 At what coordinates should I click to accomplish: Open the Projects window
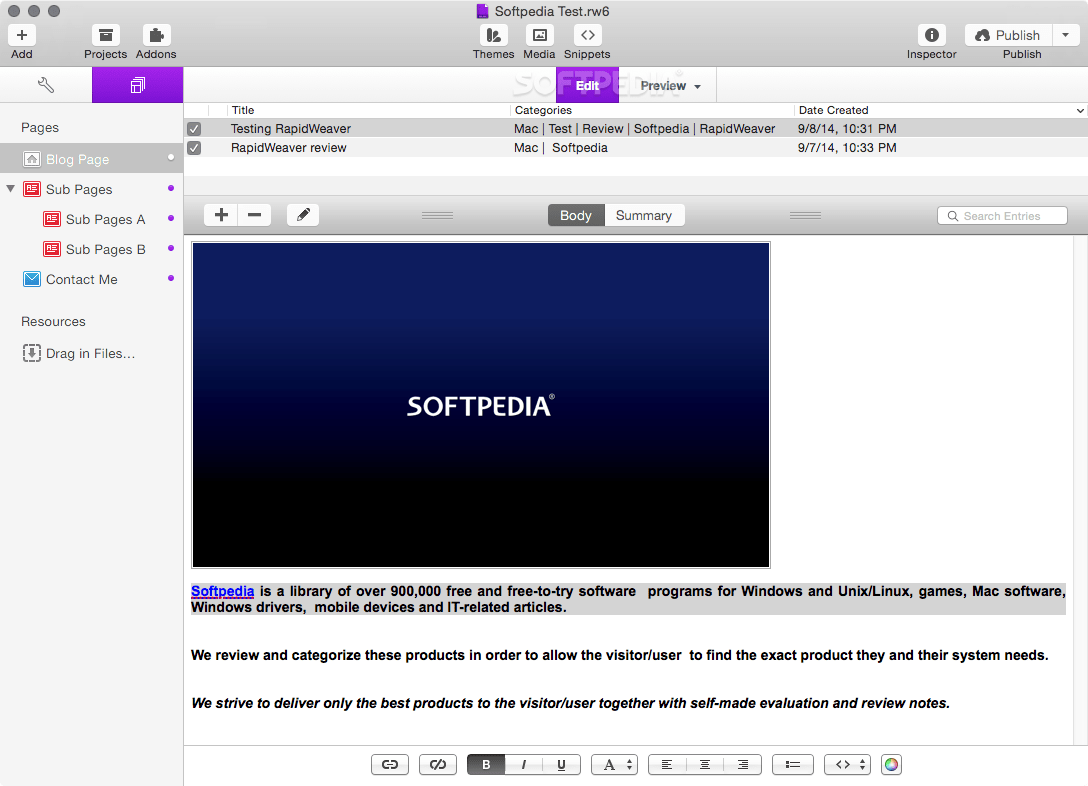[105, 35]
